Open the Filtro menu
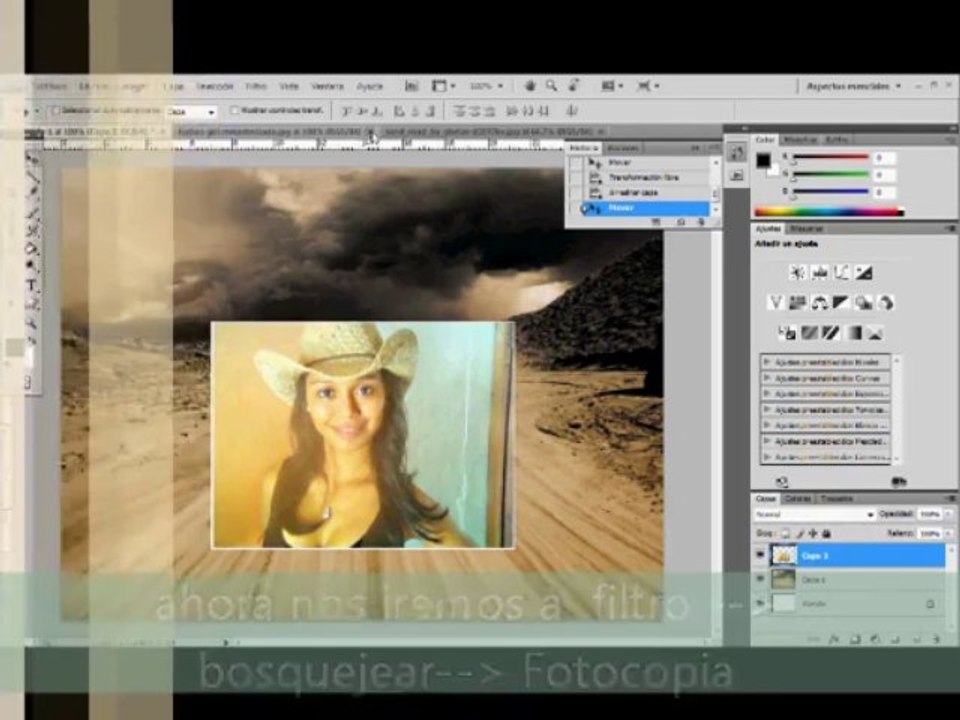Screen dimensions: 960x720 click(x=255, y=86)
